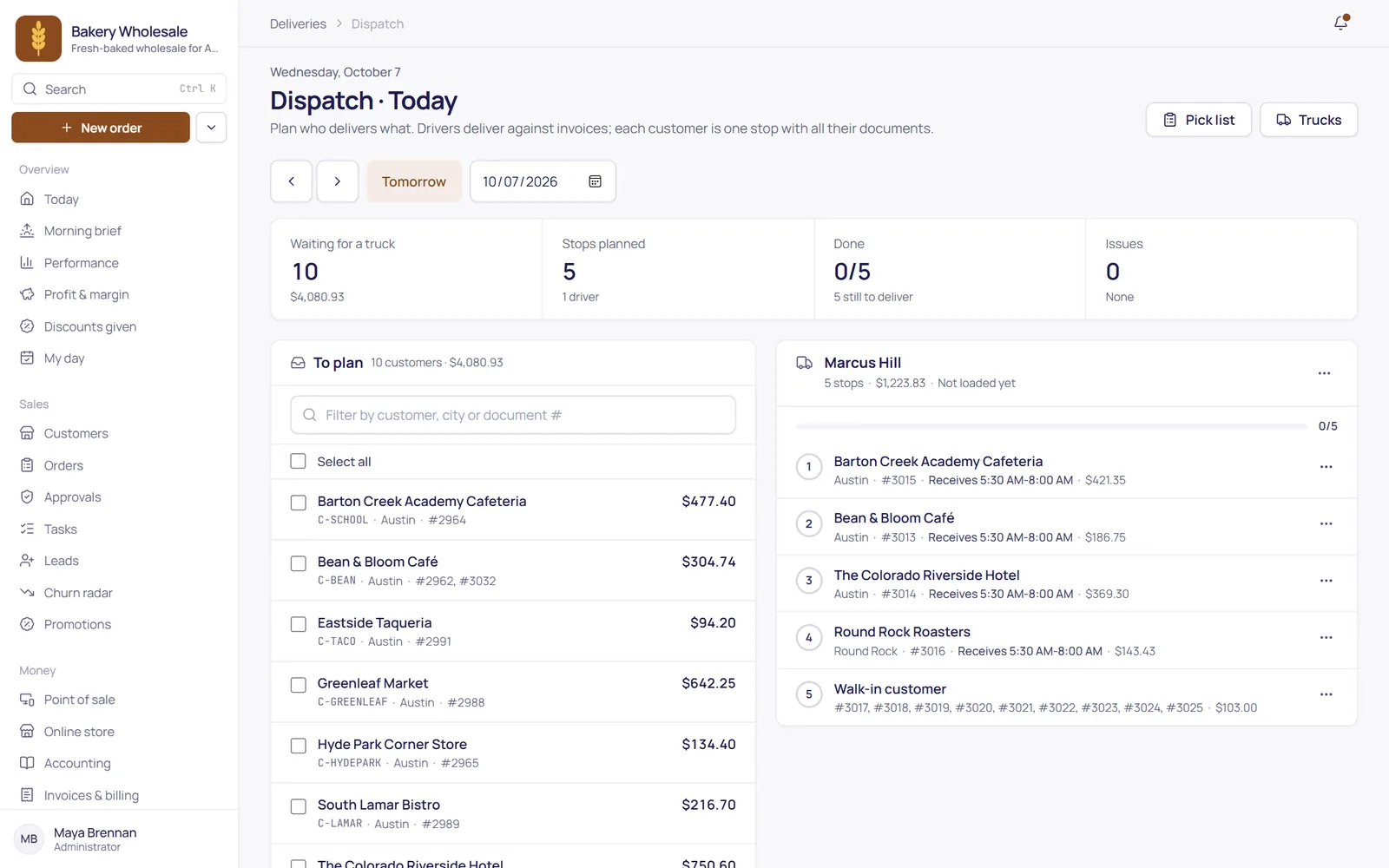Open Orders in the sidebar

(x=63, y=465)
